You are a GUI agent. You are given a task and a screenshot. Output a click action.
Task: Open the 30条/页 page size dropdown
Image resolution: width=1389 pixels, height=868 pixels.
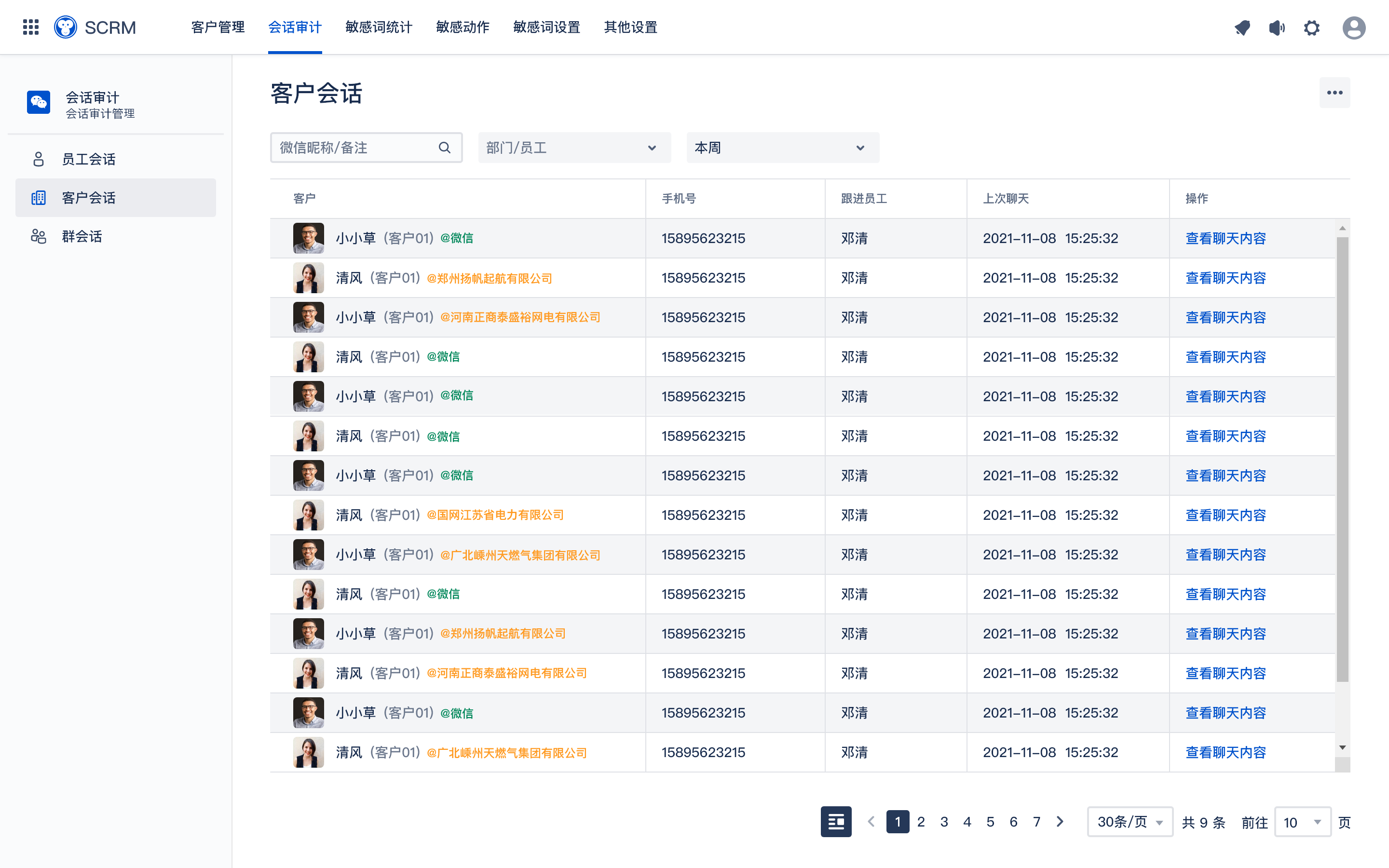click(1130, 822)
